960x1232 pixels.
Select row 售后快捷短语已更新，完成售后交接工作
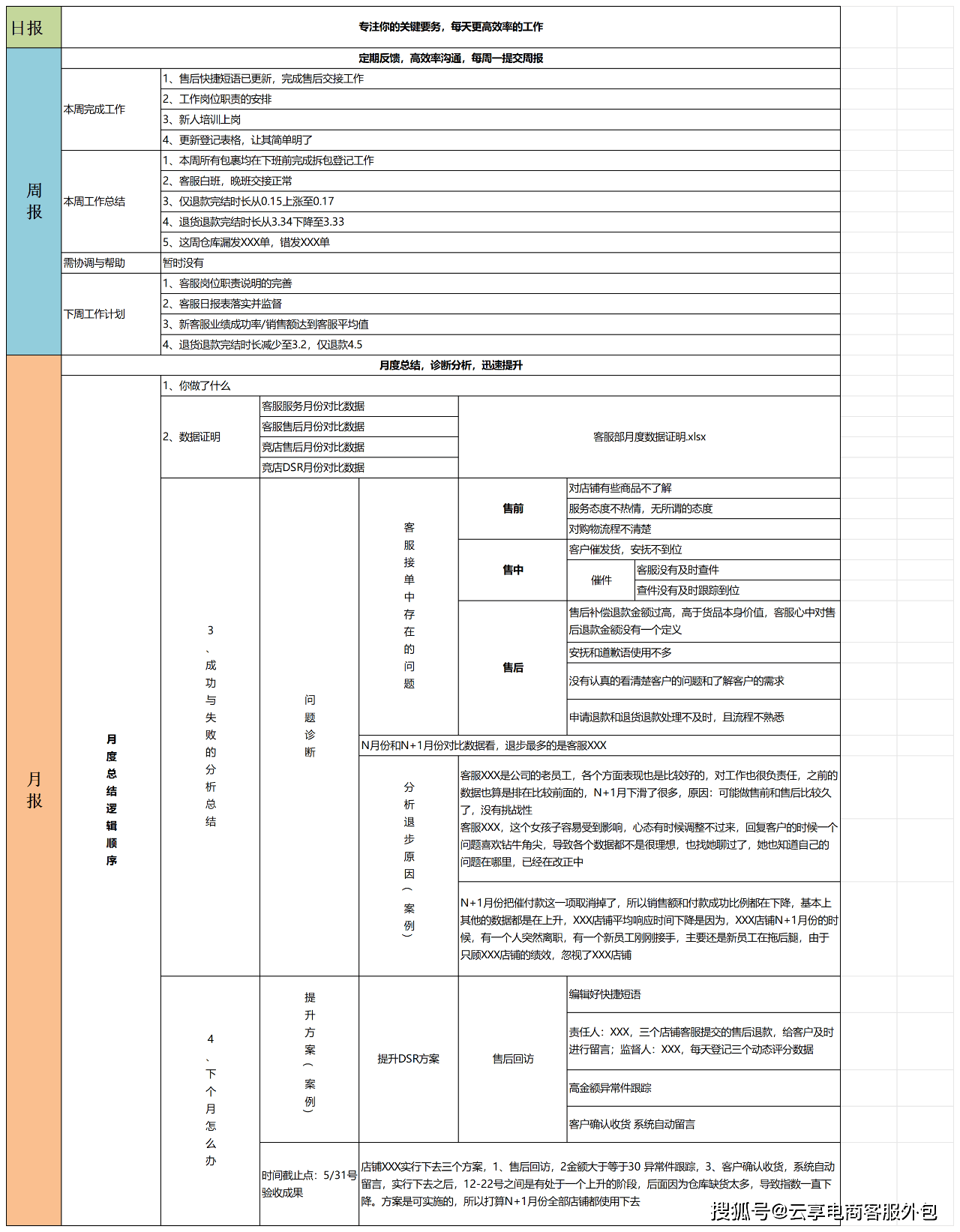click(500, 79)
